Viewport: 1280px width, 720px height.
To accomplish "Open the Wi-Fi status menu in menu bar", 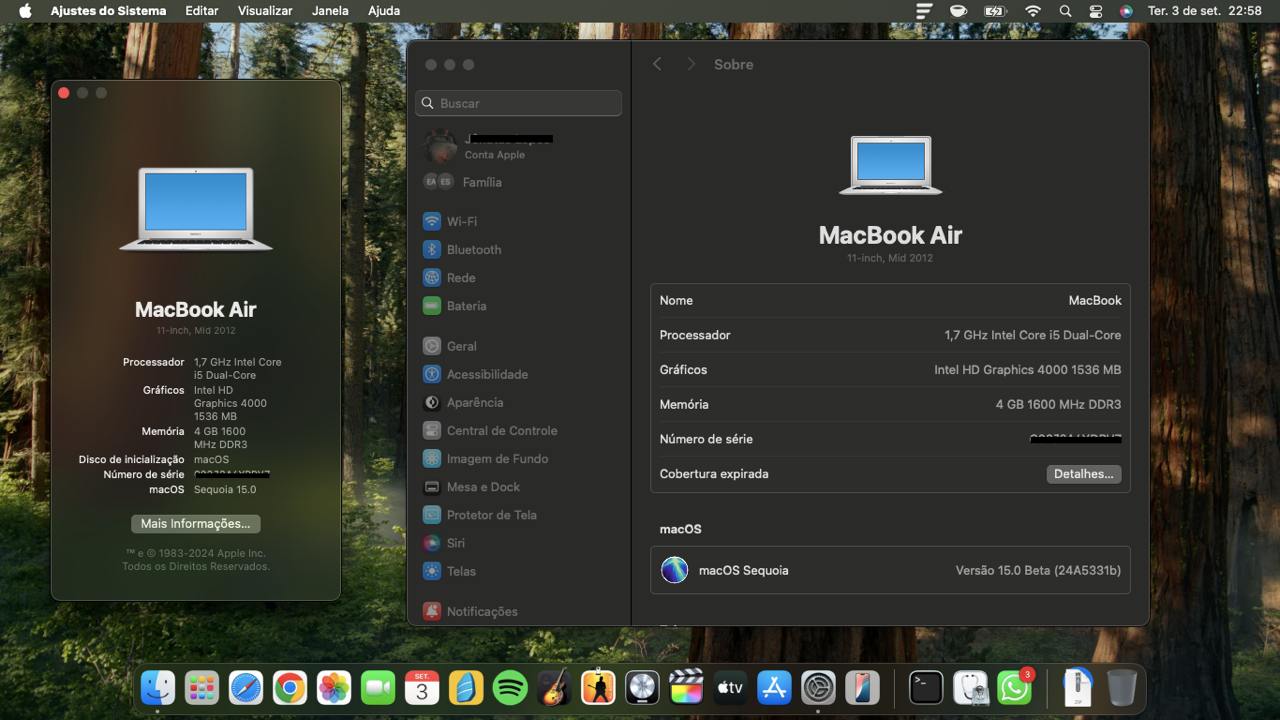I will 1033,11.
